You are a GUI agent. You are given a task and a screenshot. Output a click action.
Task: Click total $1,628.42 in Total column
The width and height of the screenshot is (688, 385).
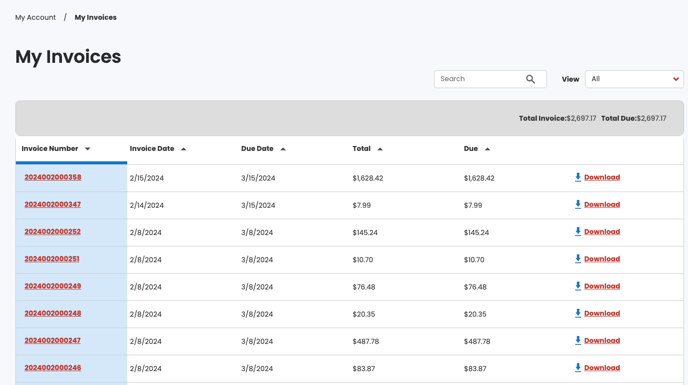[x=368, y=178]
